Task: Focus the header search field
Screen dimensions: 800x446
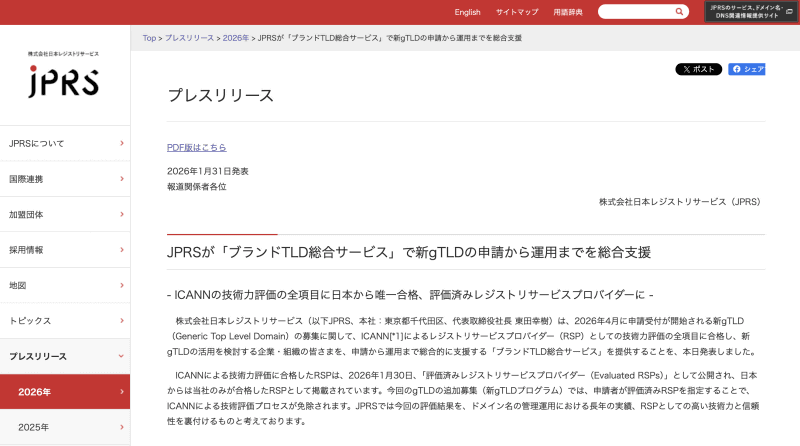Action: click(643, 11)
